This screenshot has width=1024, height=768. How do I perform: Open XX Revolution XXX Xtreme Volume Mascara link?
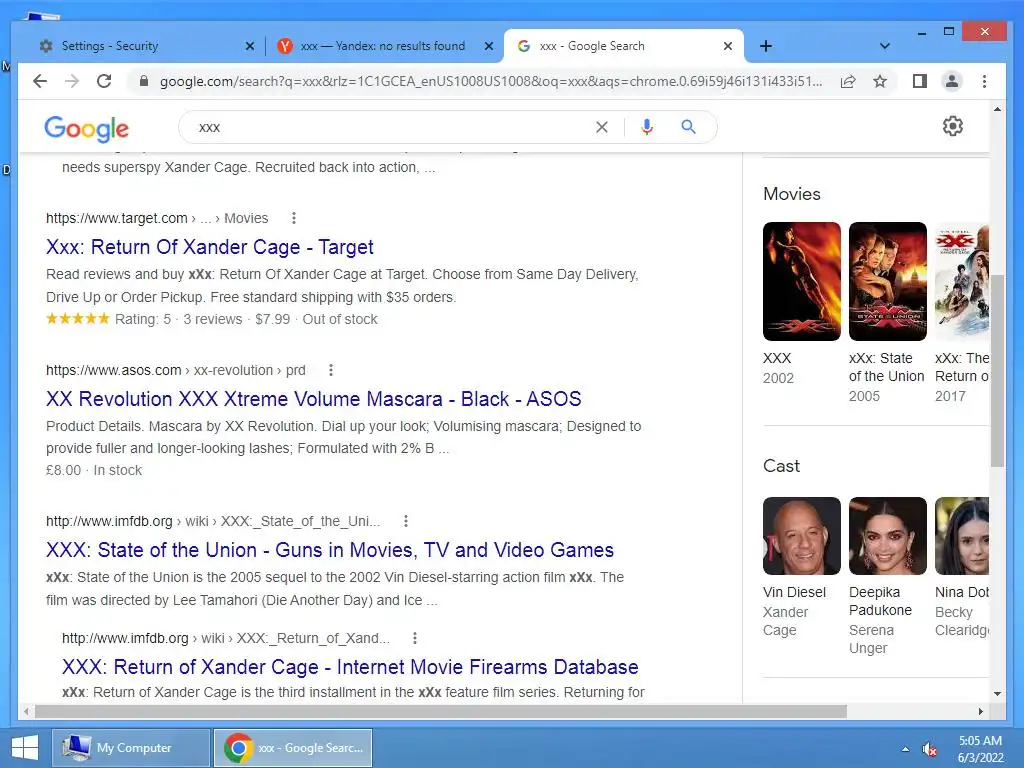313,398
